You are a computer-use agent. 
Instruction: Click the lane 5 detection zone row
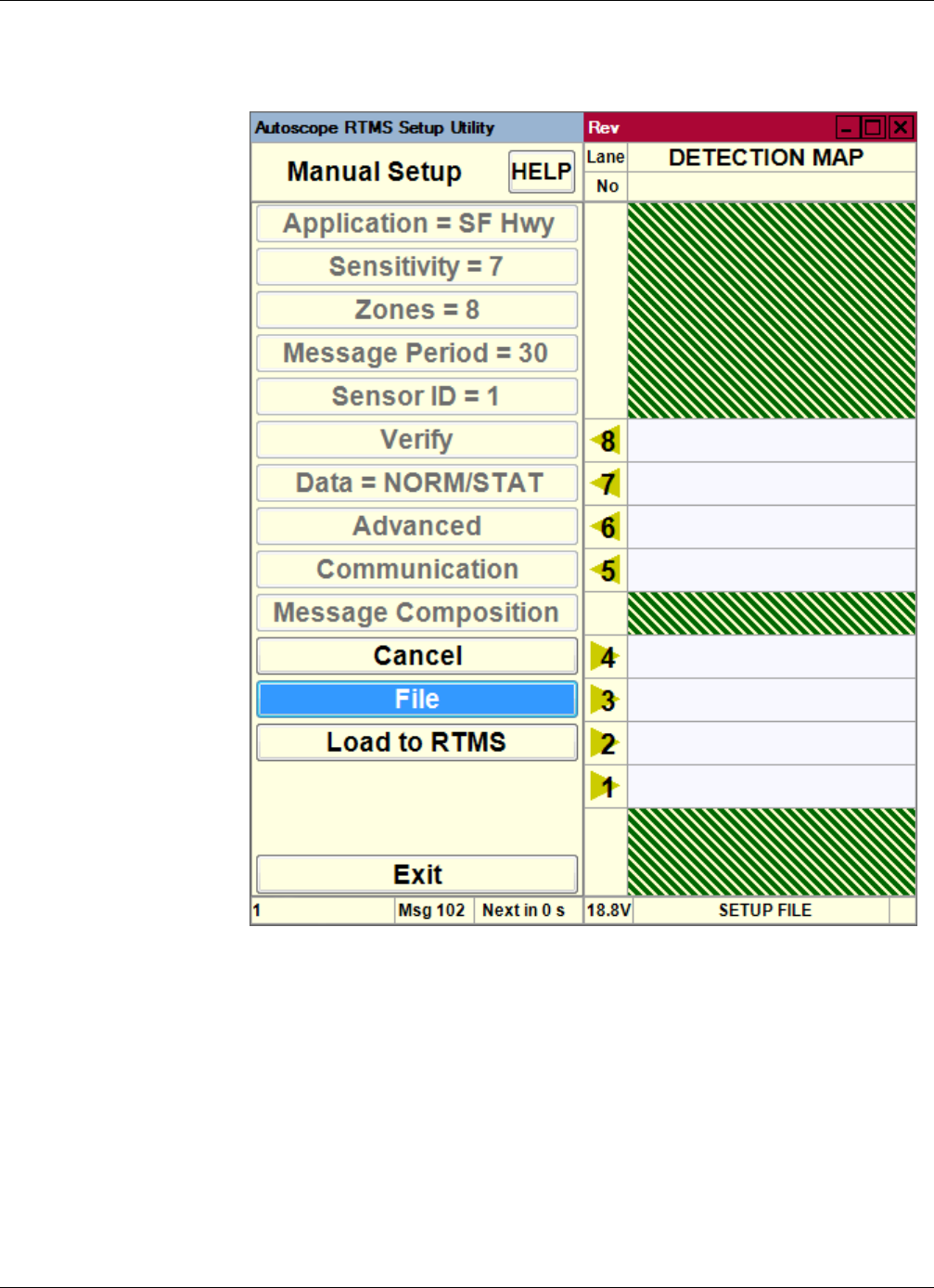point(772,570)
